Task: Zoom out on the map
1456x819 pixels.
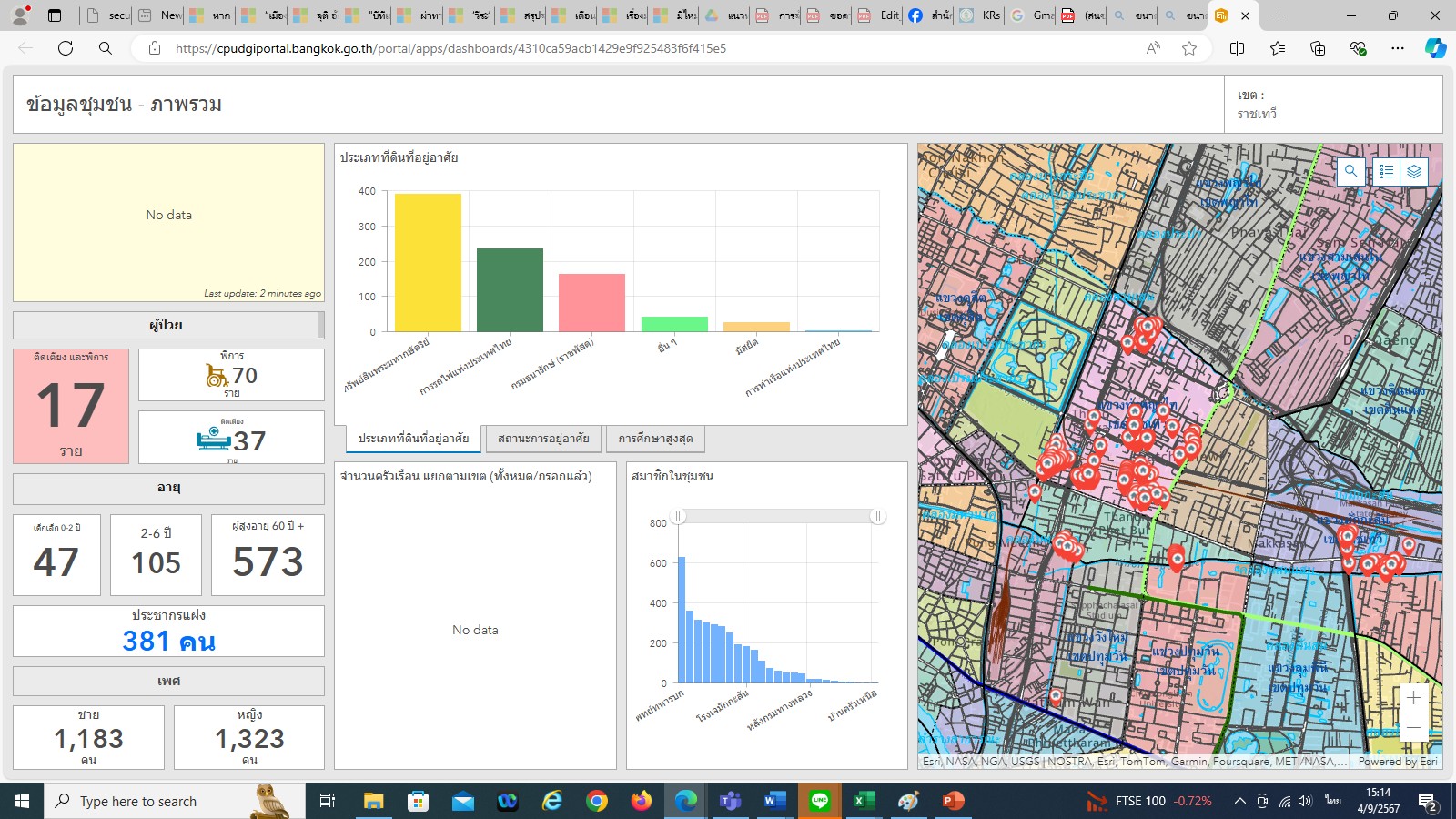Action: pos(1413,727)
